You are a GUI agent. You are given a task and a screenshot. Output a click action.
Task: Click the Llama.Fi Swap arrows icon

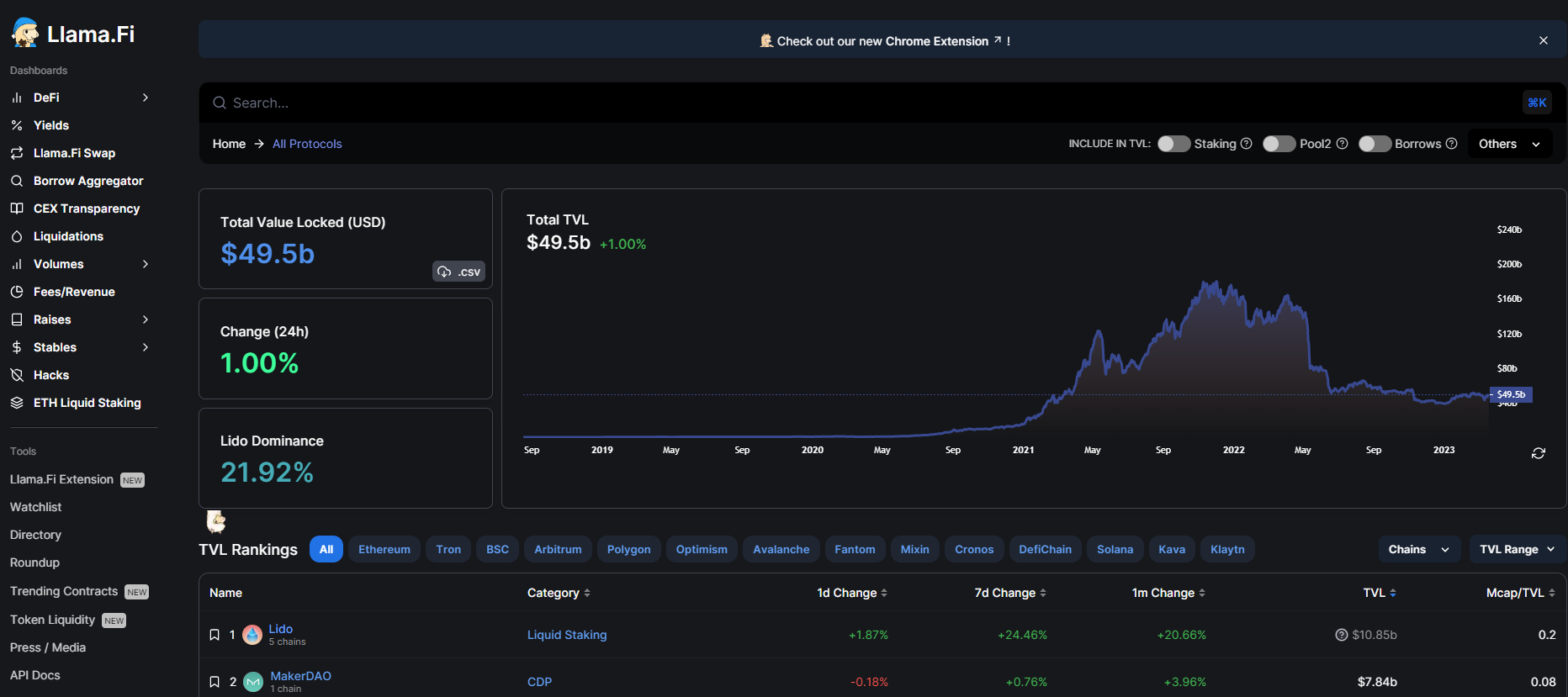[x=17, y=153]
